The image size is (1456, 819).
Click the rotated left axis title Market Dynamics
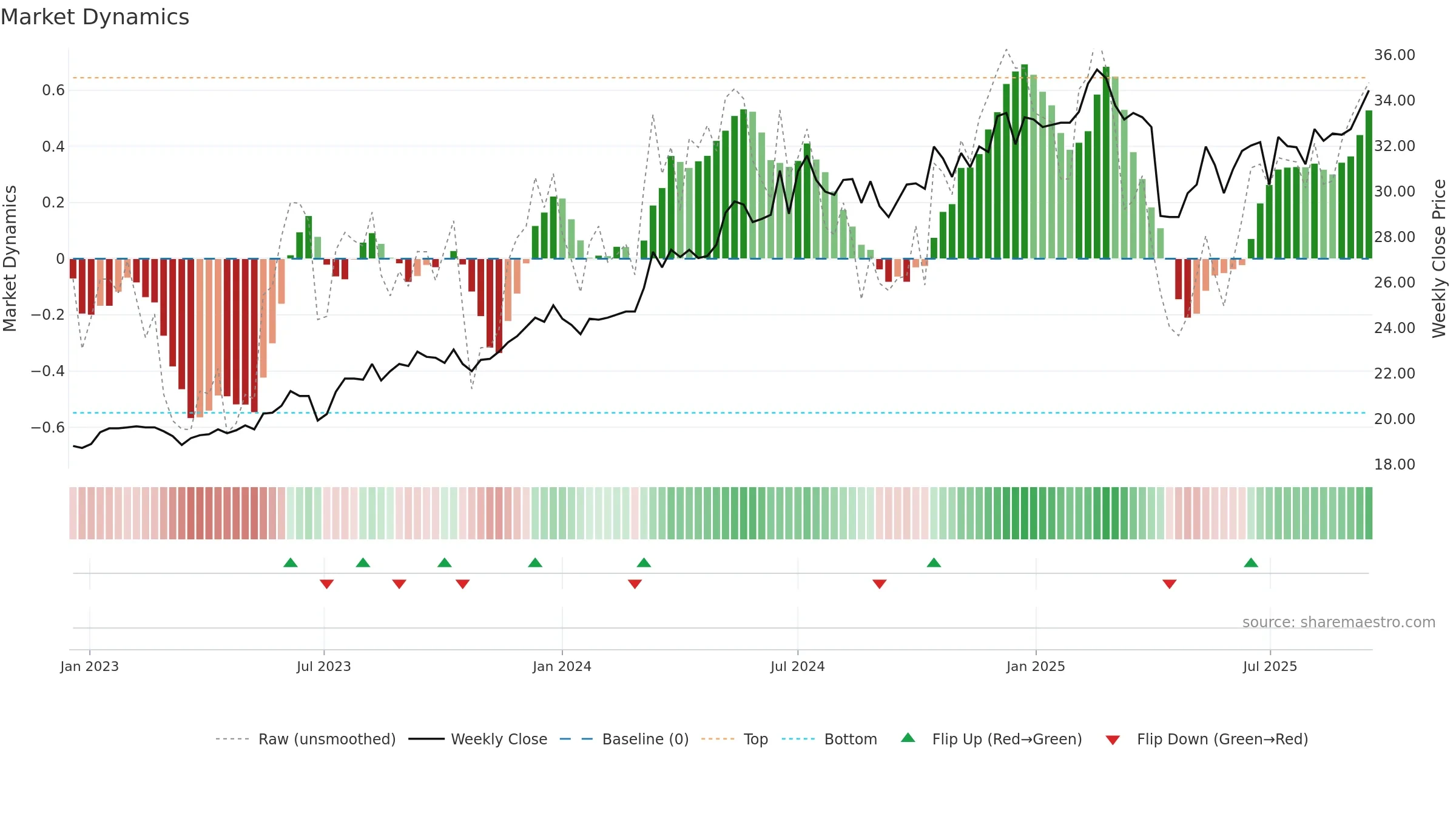10,258
